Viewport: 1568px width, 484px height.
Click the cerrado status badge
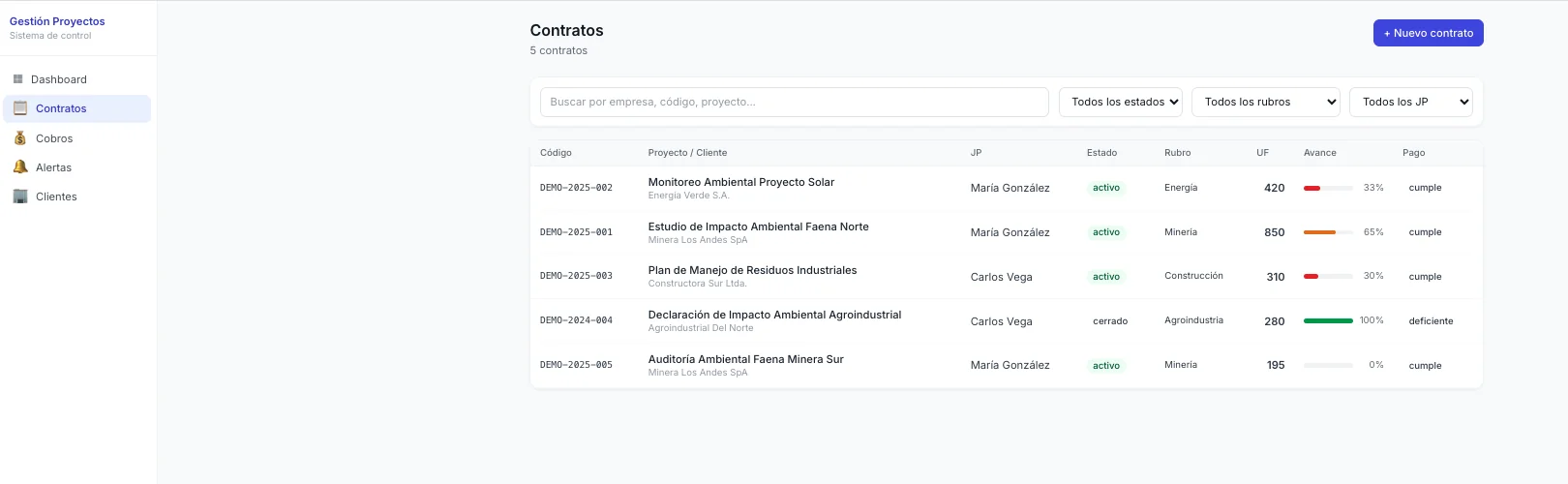pyautogui.click(x=1110, y=321)
